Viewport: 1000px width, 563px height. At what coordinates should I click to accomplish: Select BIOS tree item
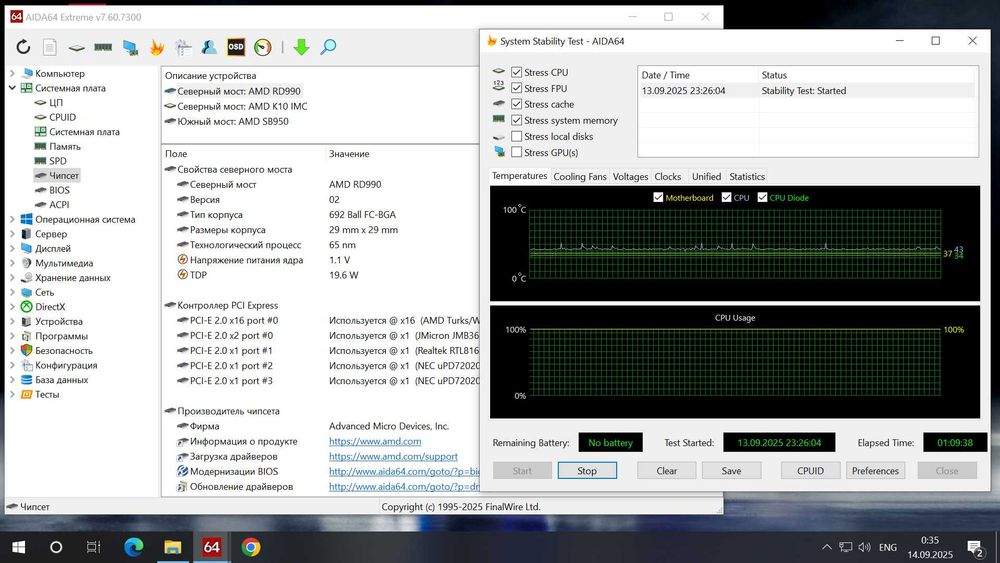click(59, 190)
